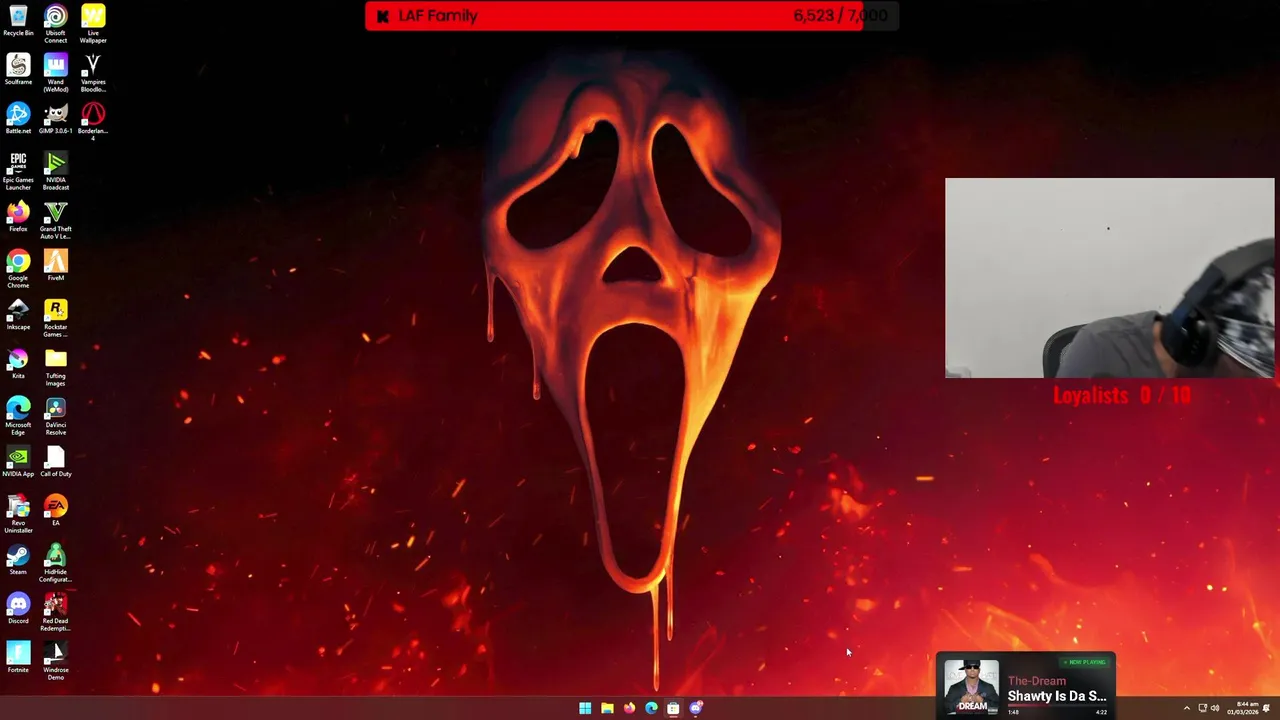Open the clock showing 8:44 am
1280x720 pixels.
[x=1243, y=708]
